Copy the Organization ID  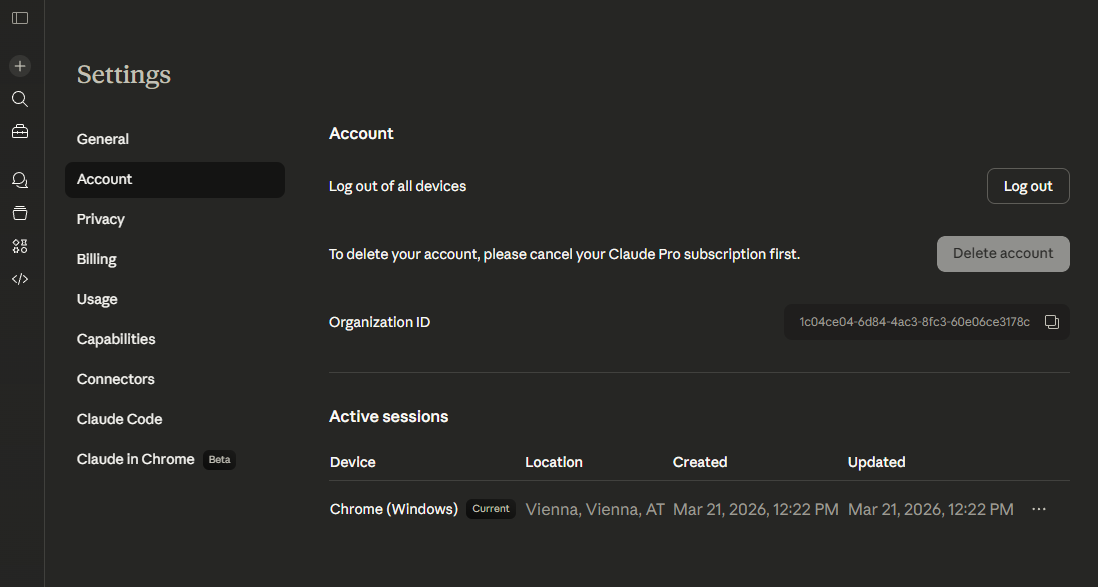point(1052,322)
